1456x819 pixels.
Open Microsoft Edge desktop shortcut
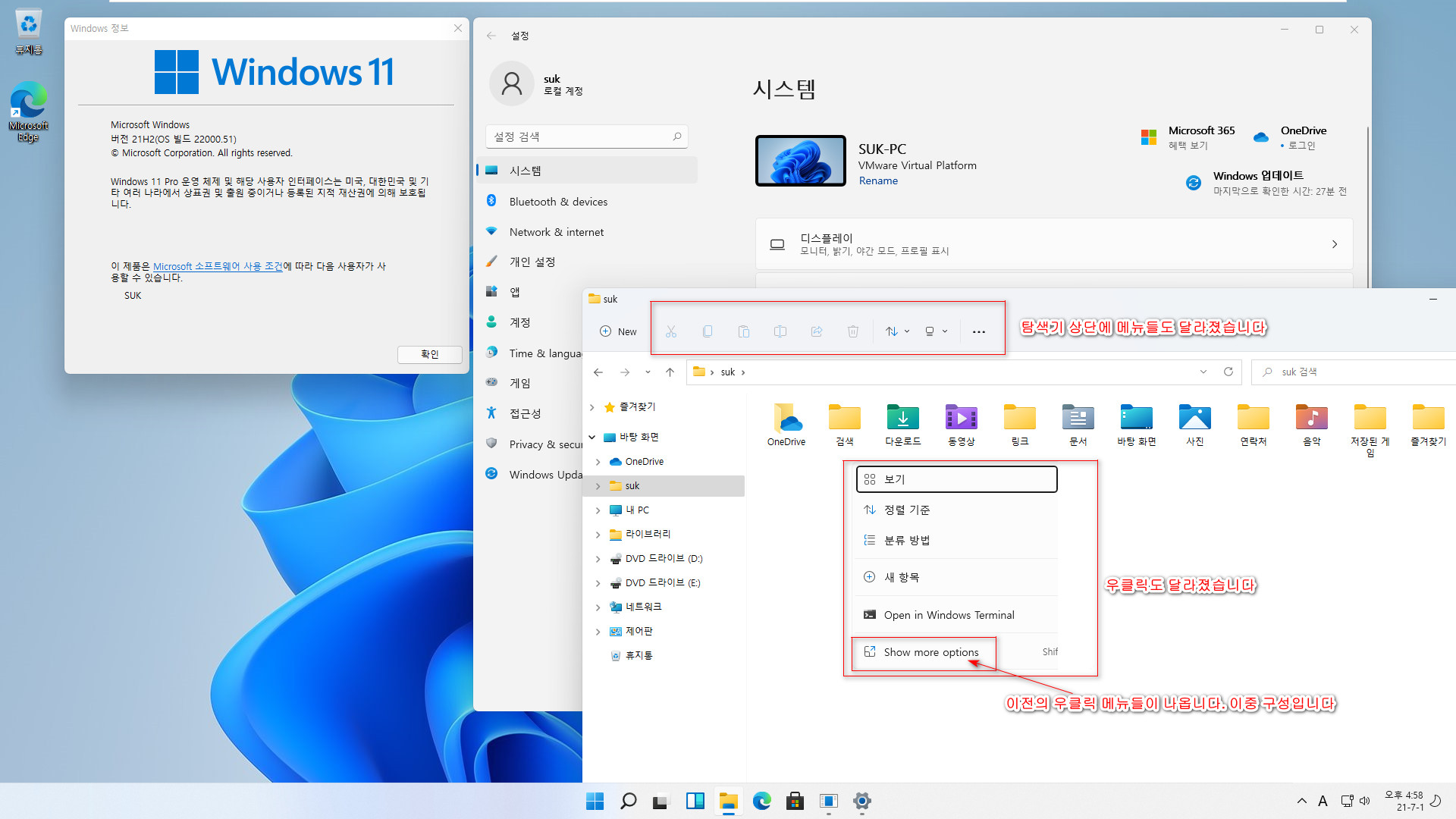28,112
